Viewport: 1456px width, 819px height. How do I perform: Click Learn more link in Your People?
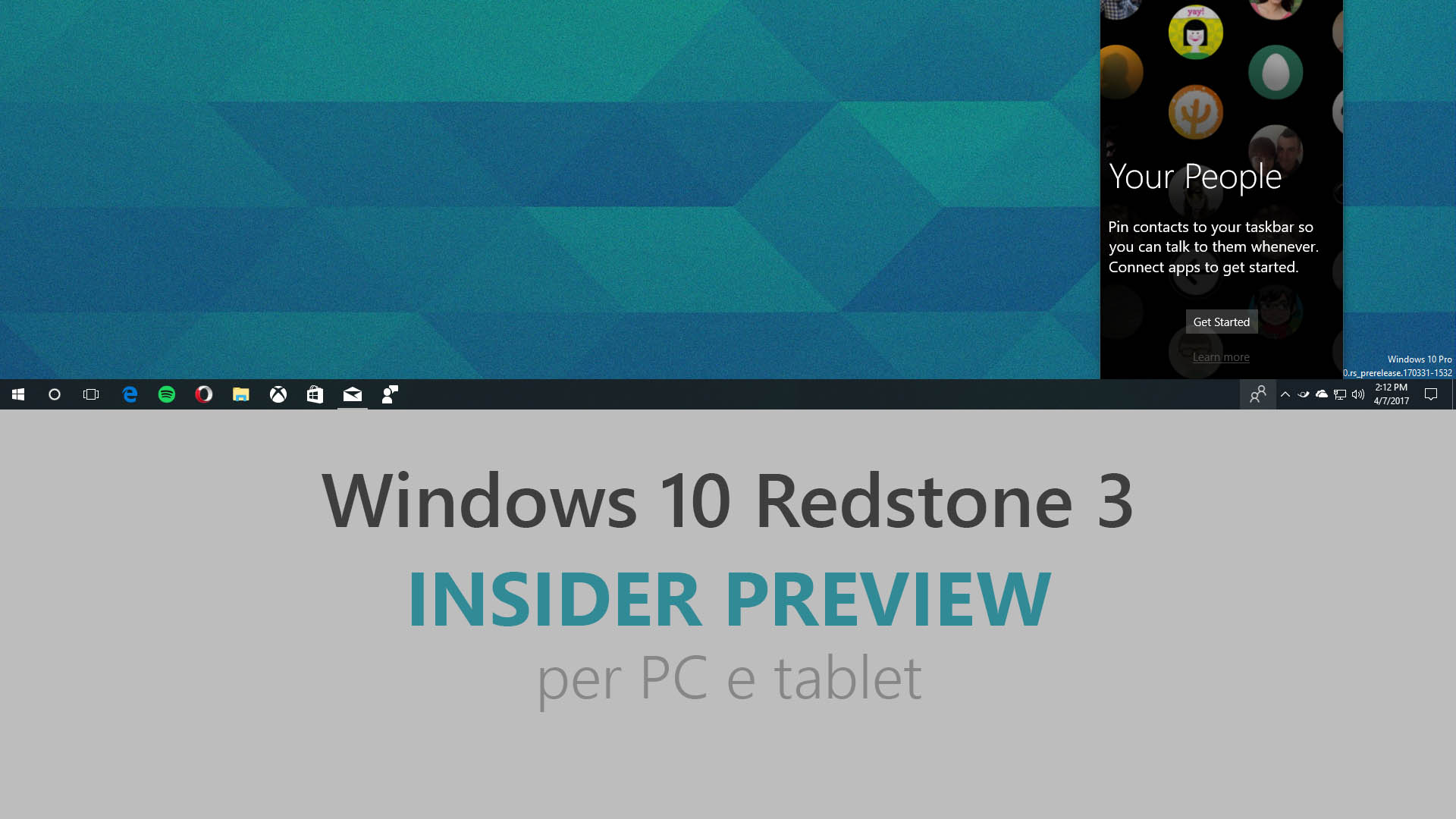1221,357
